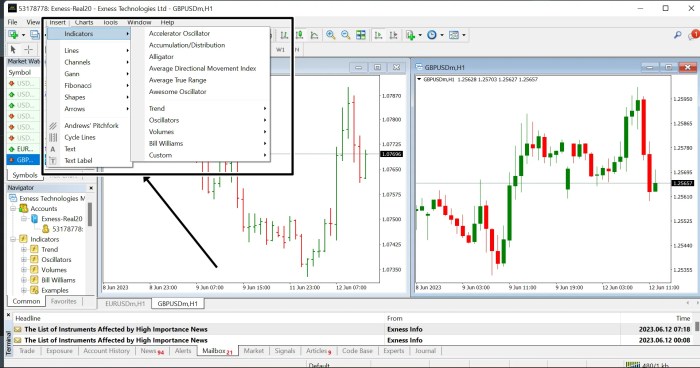The width and height of the screenshot is (700, 368).
Task: Toggle chart shift icon
Action: click(393, 35)
